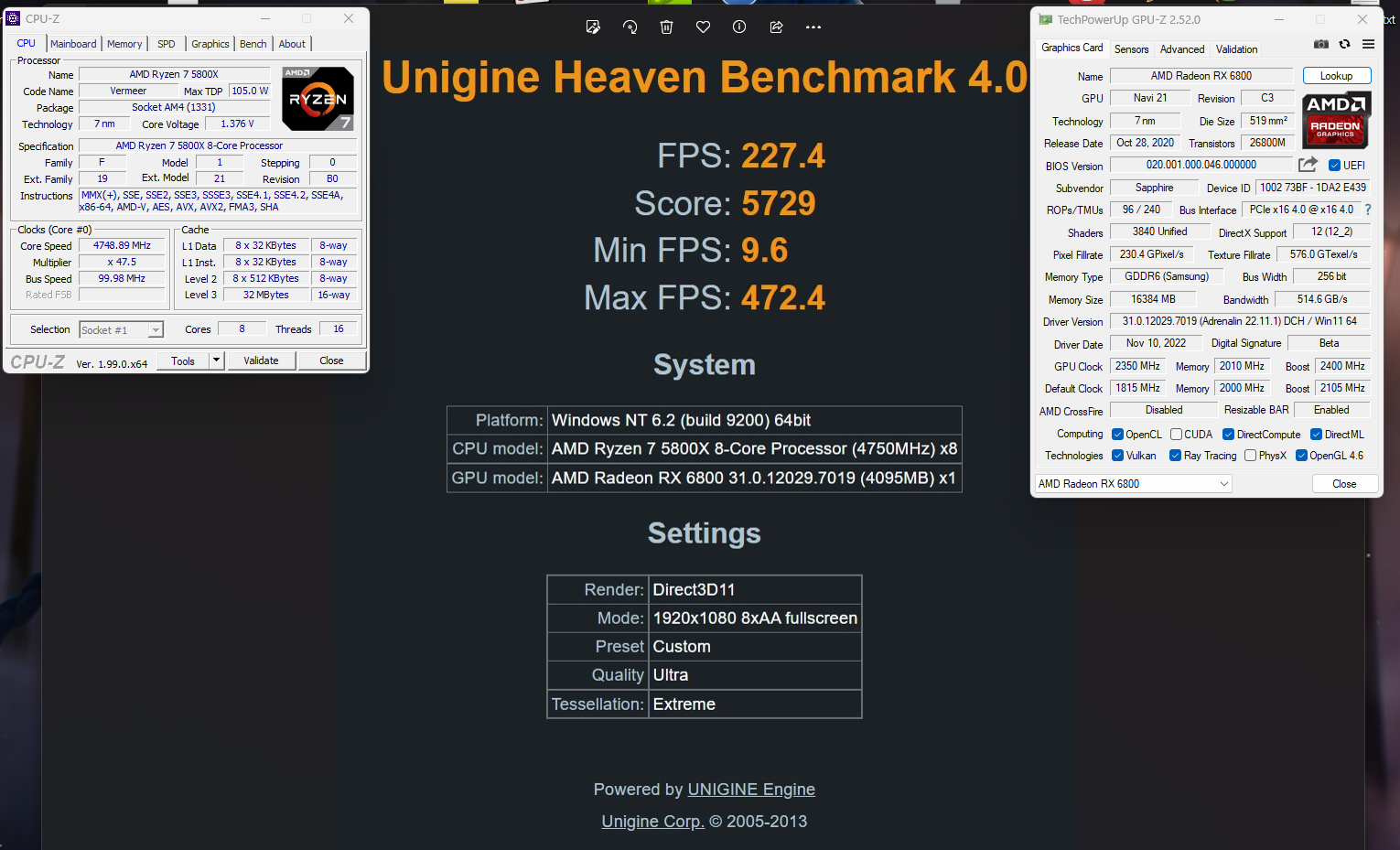
Task: Click the Mode cell 1920x1080 8xAA fullscreen
Action: 755,619
